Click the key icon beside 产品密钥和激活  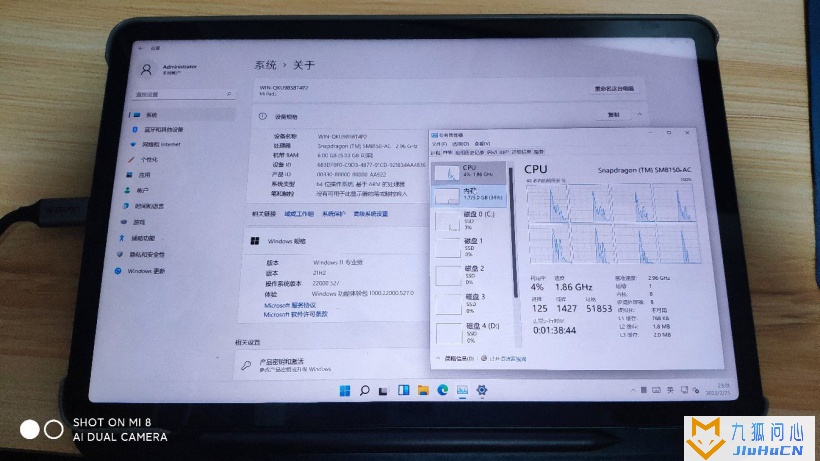point(246,365)
